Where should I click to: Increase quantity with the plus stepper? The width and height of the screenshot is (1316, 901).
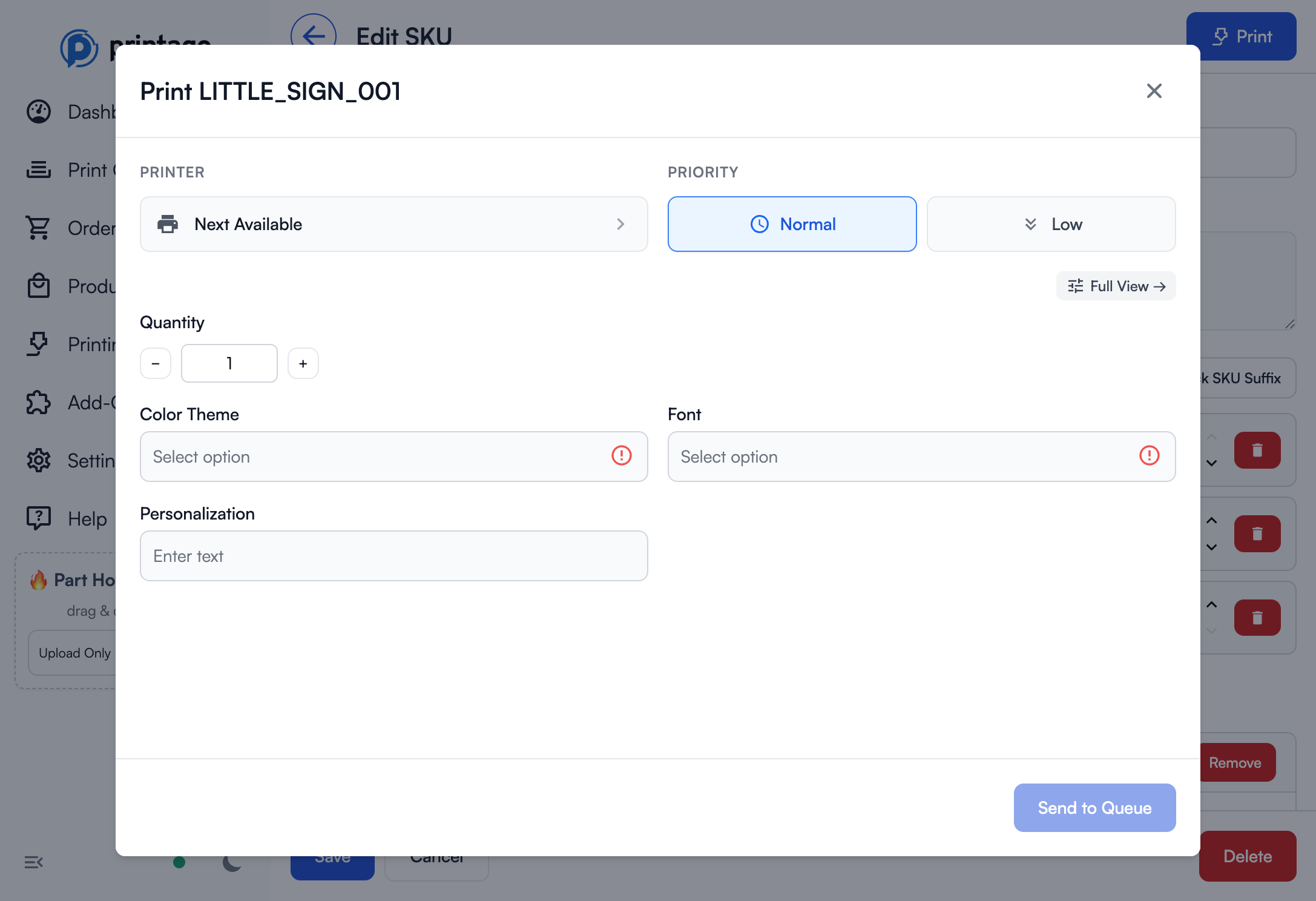point(303,363)
